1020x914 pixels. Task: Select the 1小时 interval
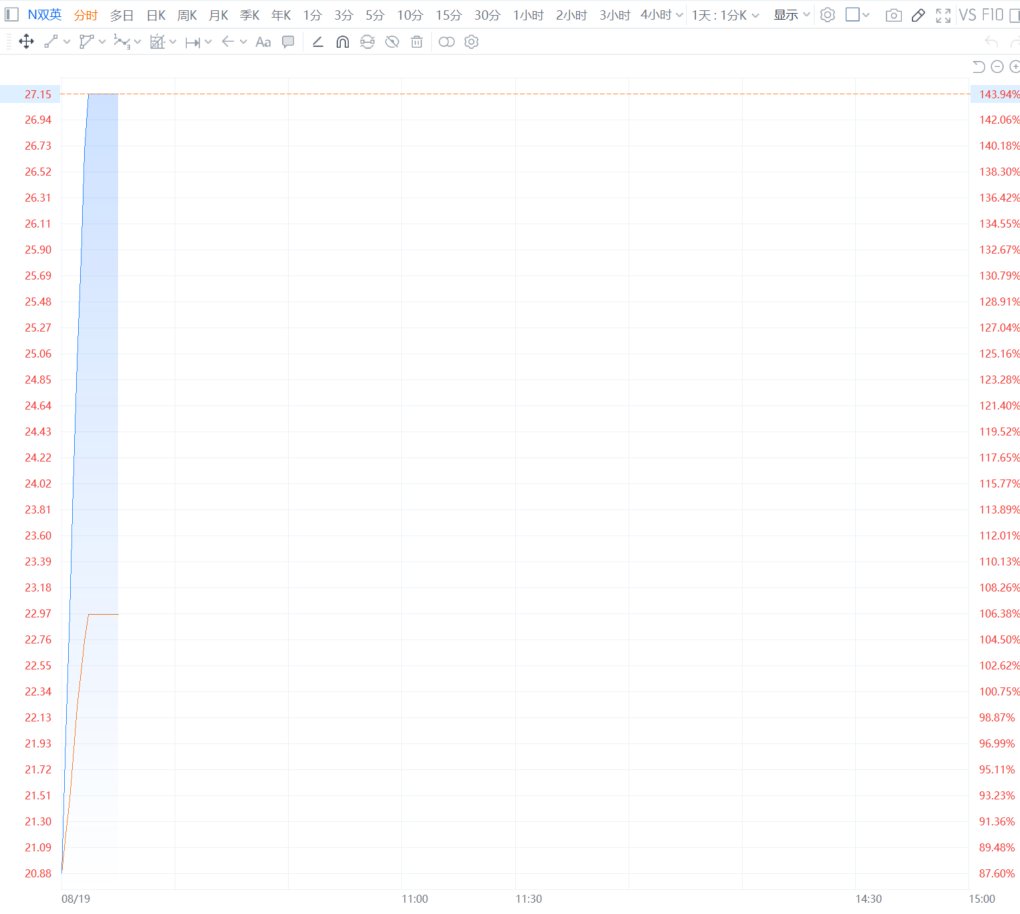pyautogui.click(x=528, y=15)
